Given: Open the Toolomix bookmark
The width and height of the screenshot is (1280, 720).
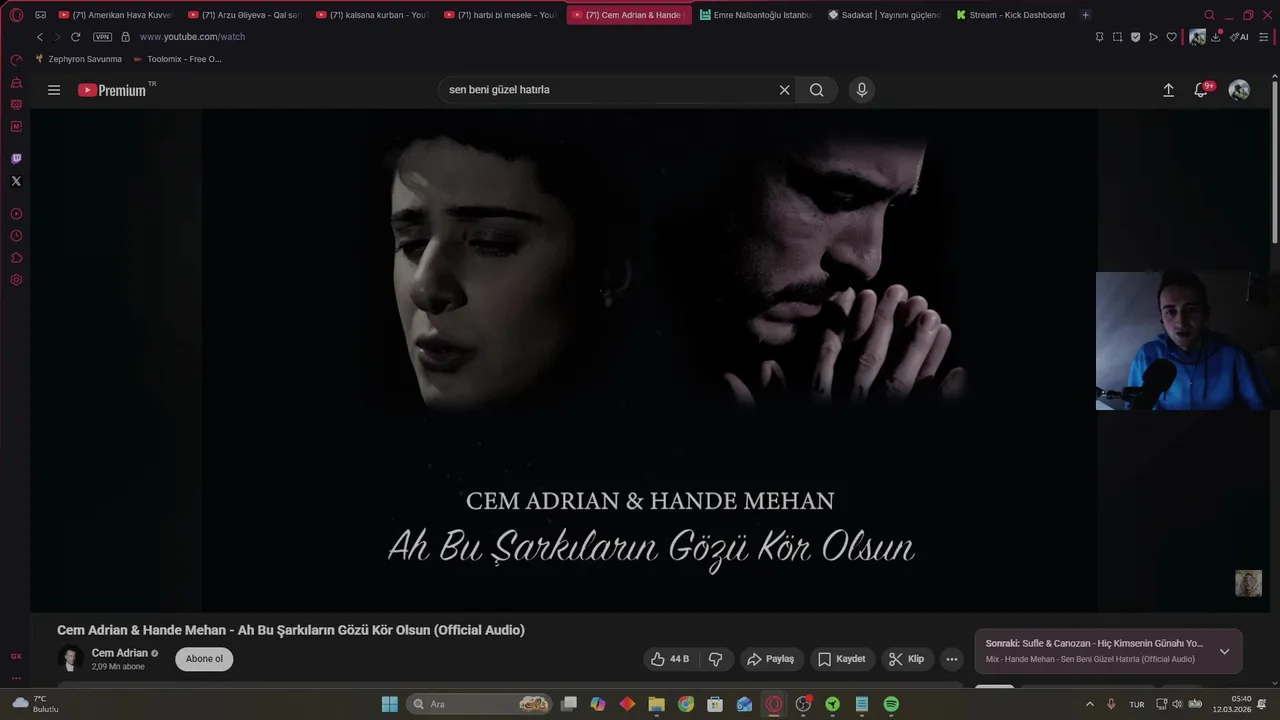Looking at the screenshot, I should tap(177, 59).
